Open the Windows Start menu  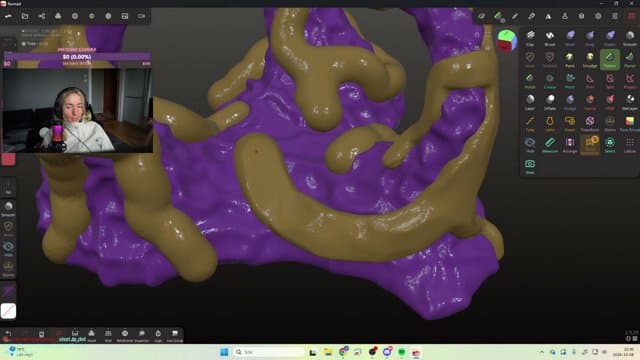[224, 352]
